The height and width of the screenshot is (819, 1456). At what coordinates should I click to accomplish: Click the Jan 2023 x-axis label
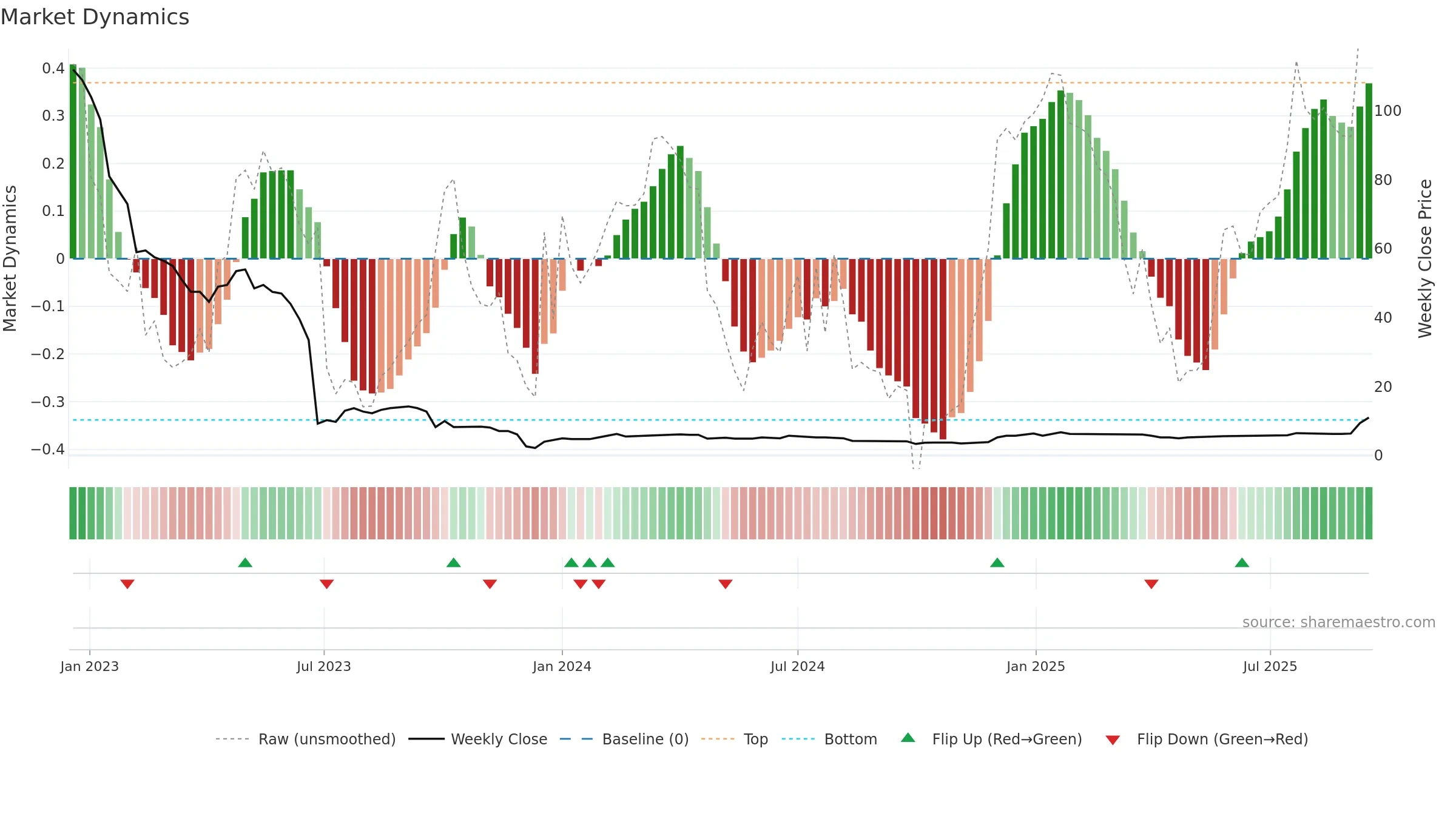coord(90,666)
